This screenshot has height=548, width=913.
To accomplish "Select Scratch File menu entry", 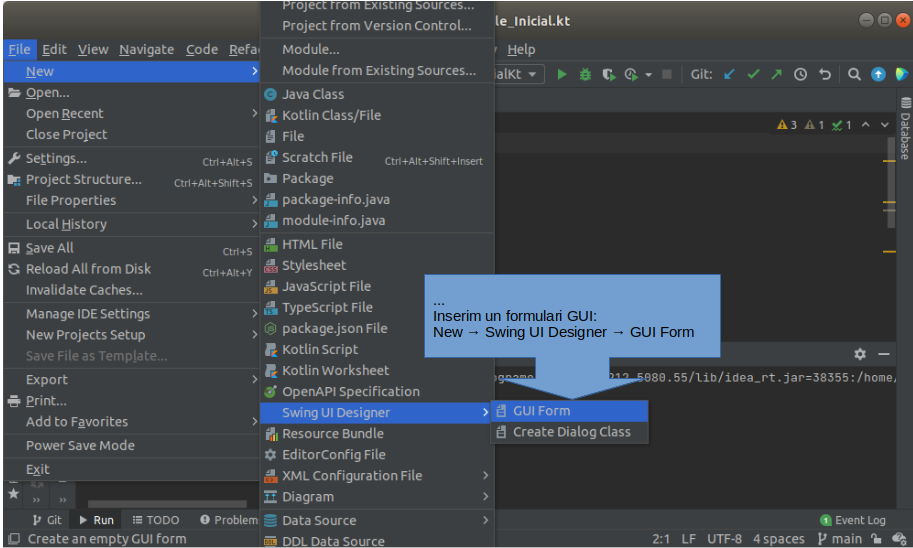I will tap(377, 158).
